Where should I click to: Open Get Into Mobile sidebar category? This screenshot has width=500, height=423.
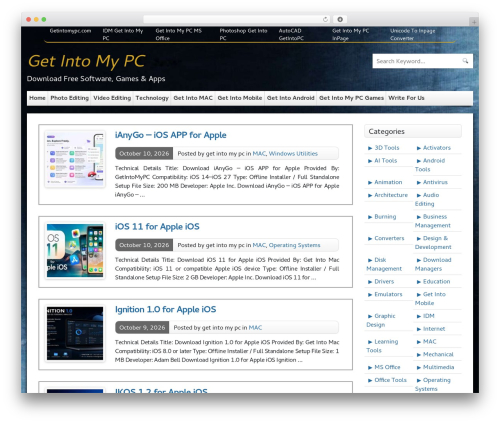[x=430, y=299]
